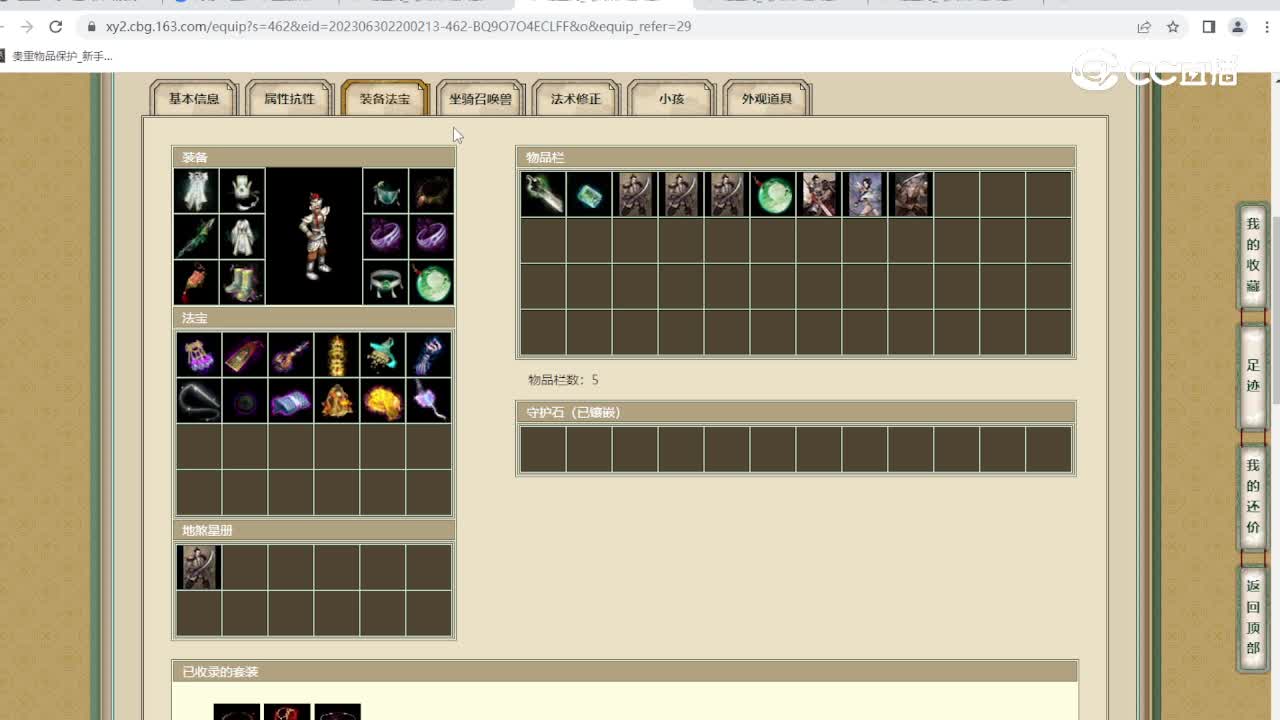The height and width of the screenshot is (720, 1280).
Task: Focus the address bar with the xy2.cbg.163.com URL
Action: click(x=398, y=27)
